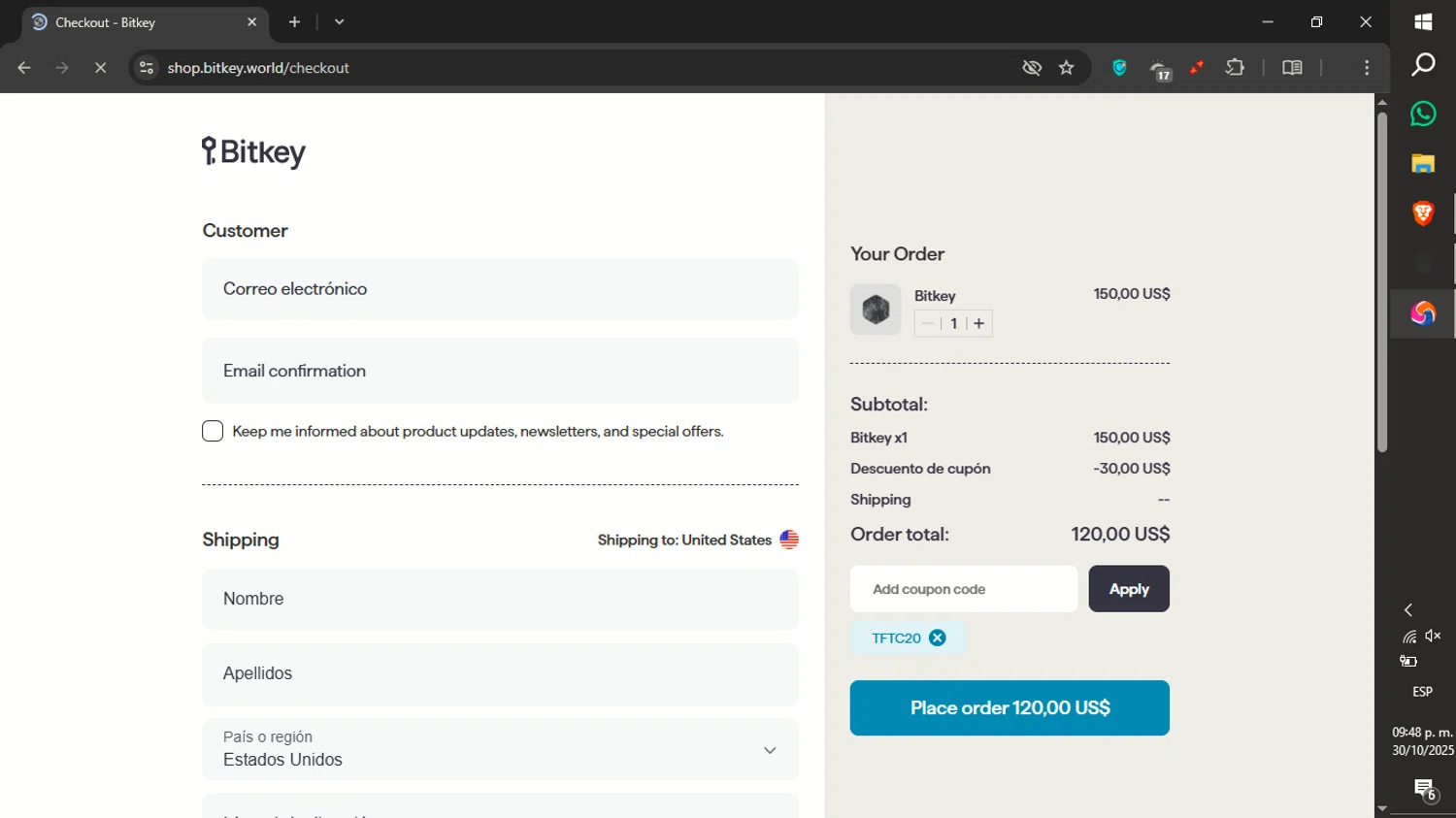
Task: Close the Checkout - Bitkey tab
Action: (x=251, y=21)
